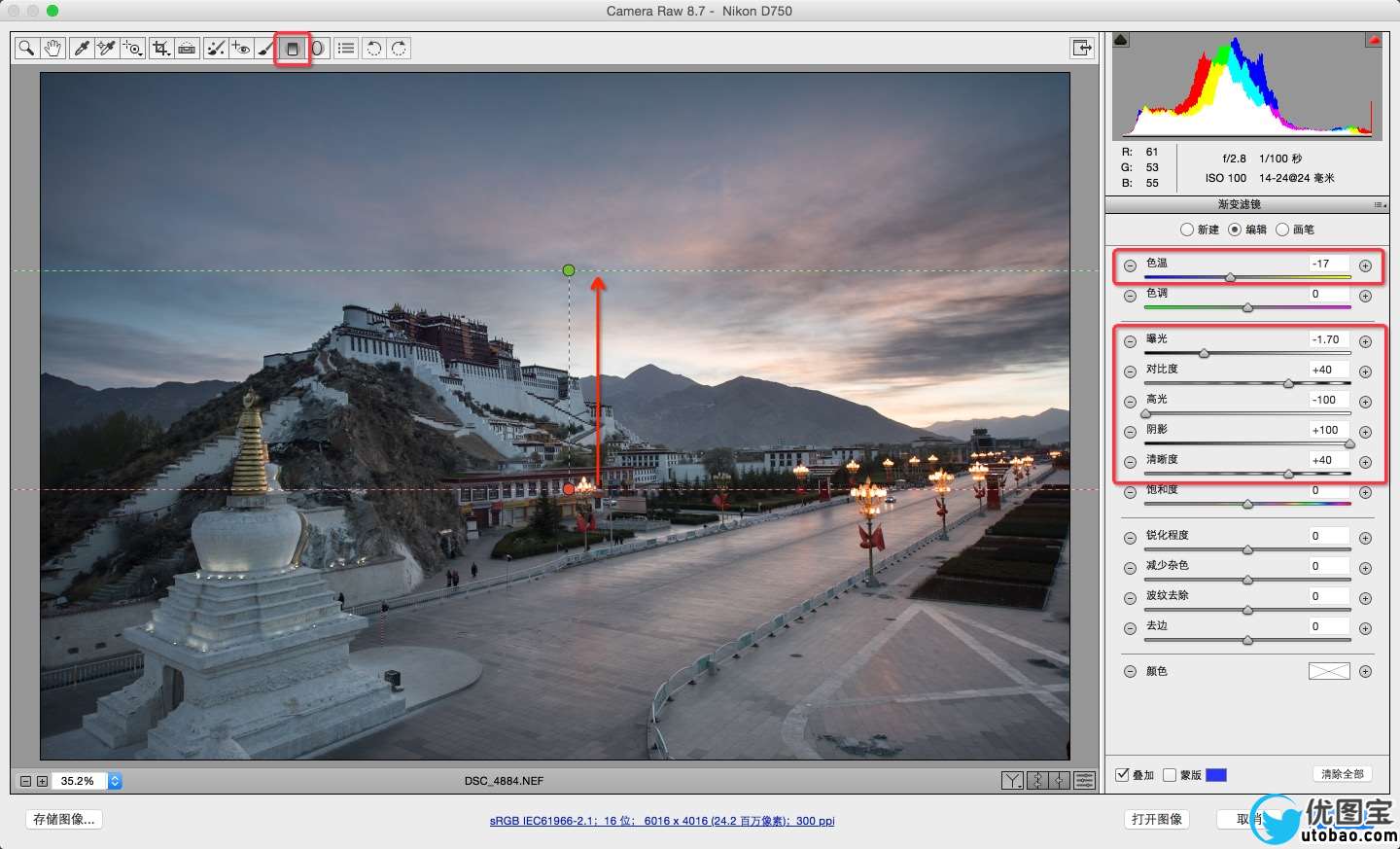1400x849 pixels.
Task: Click the 波纹去除 slider handle
Action: (1247, 610)
